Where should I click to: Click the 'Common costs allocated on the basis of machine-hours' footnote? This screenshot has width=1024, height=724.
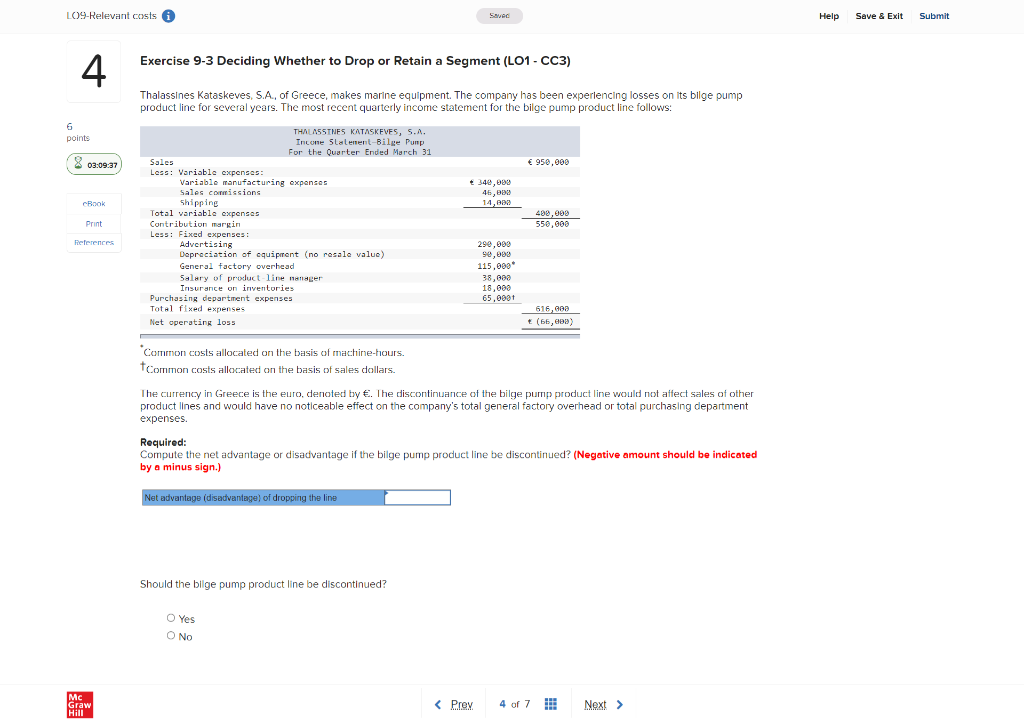(274, 353)
